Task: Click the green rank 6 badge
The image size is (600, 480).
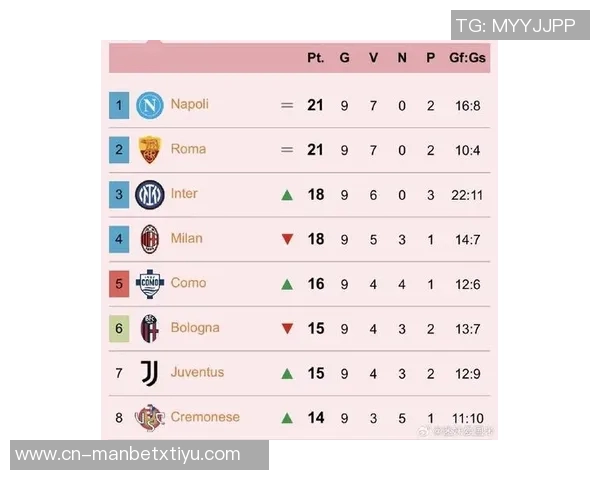Action: [119, 328]
